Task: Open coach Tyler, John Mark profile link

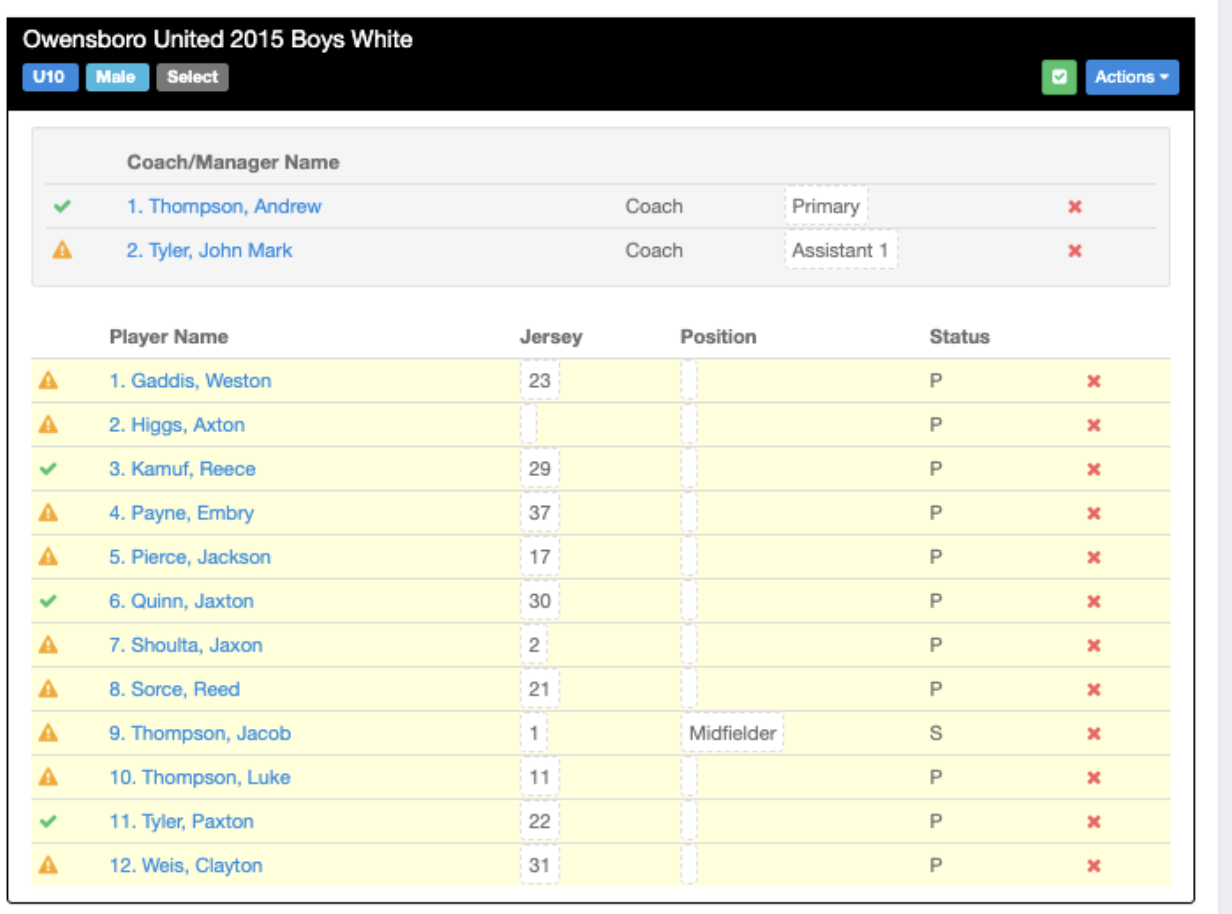Action: [209, 251]
